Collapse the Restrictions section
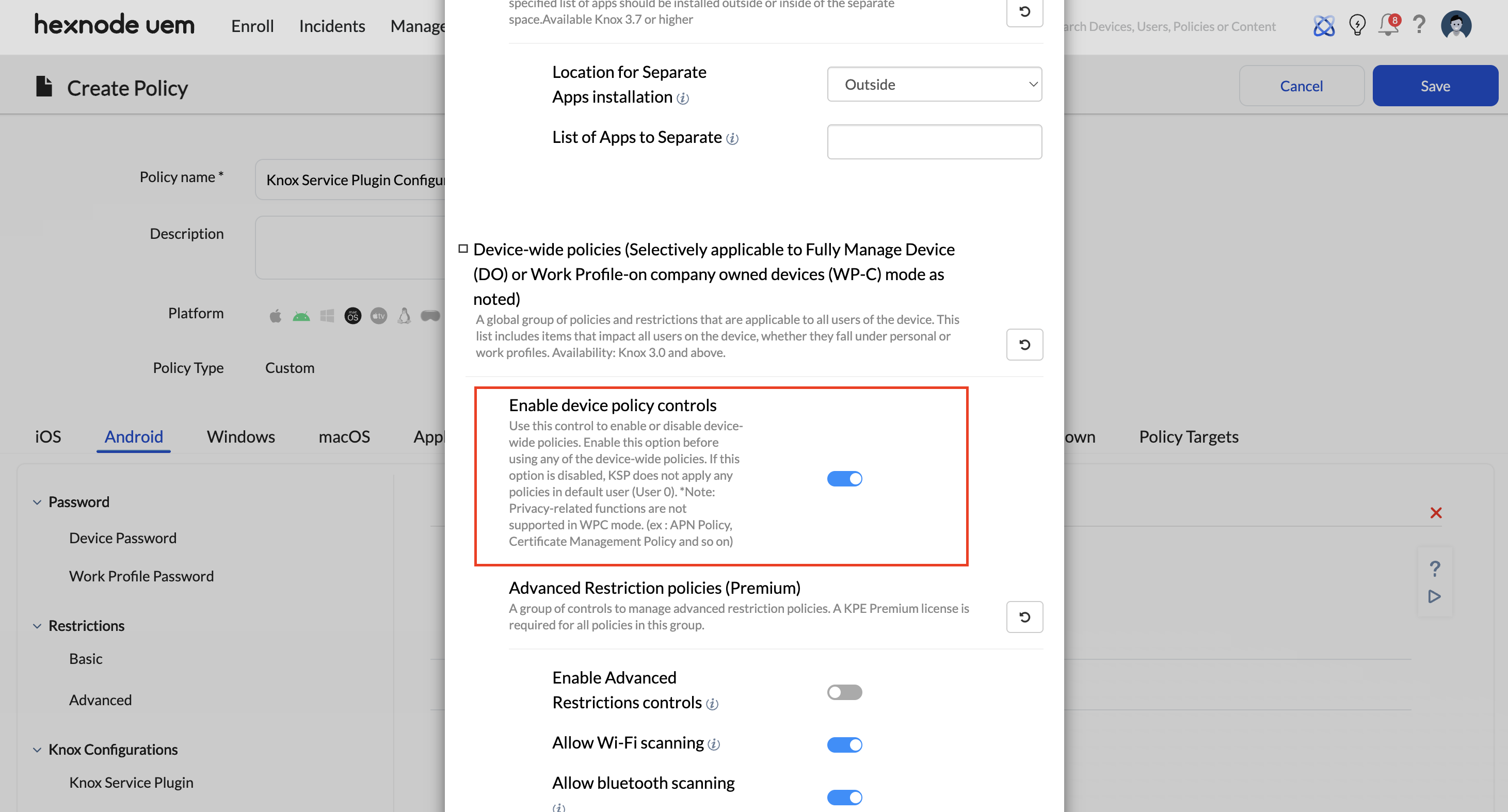The image size is (1508, 812). 37,626
